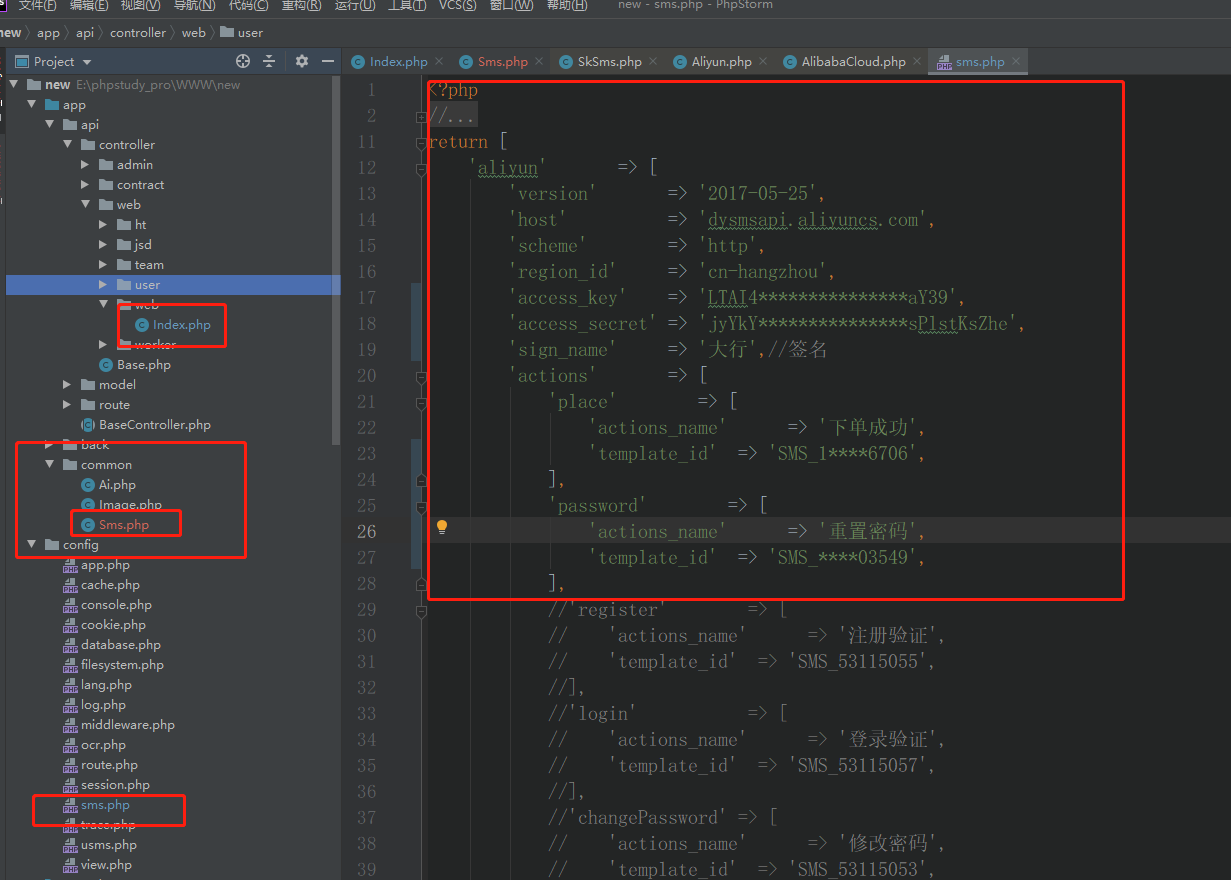Click the Project tool window icon beside Project label
The width and height of the screenshot is (1231, 880).
pos(23,61)
